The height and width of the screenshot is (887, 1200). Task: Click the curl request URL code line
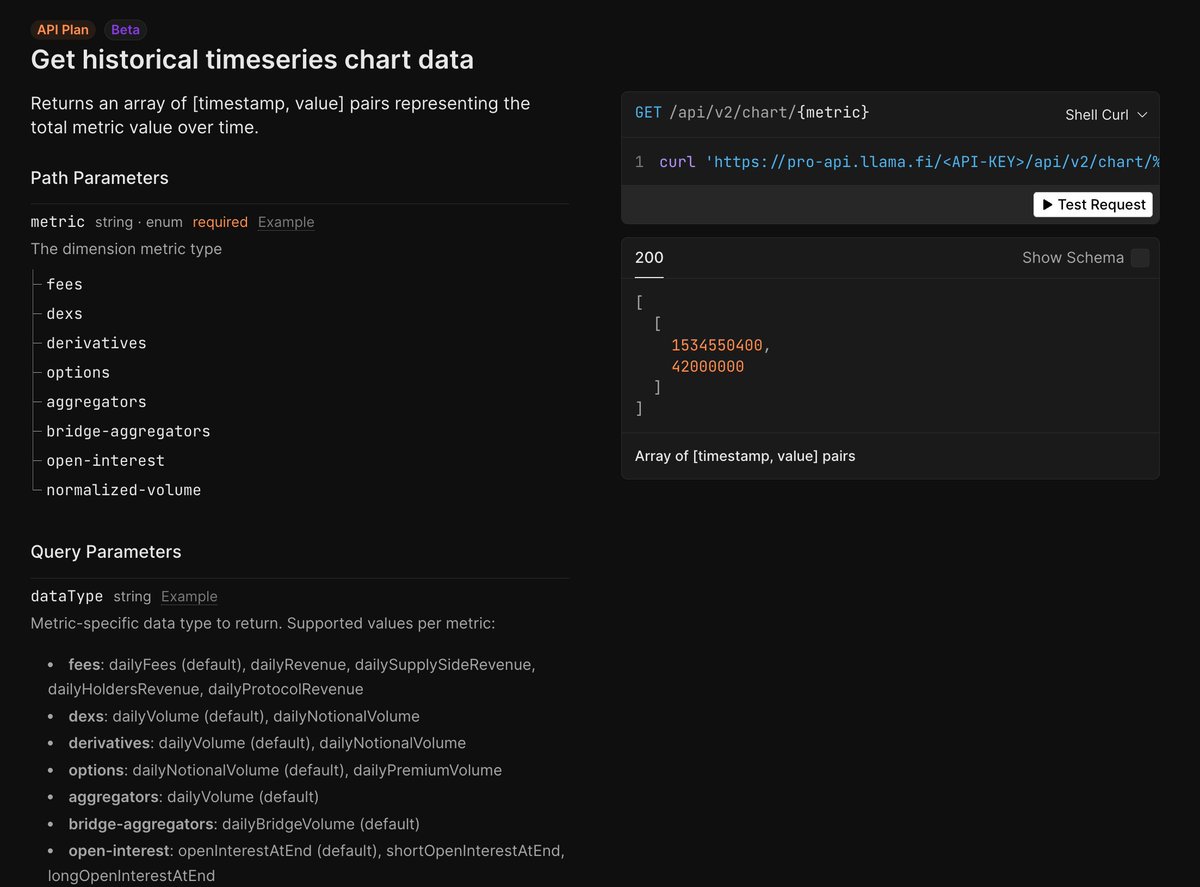coord(908,162)
